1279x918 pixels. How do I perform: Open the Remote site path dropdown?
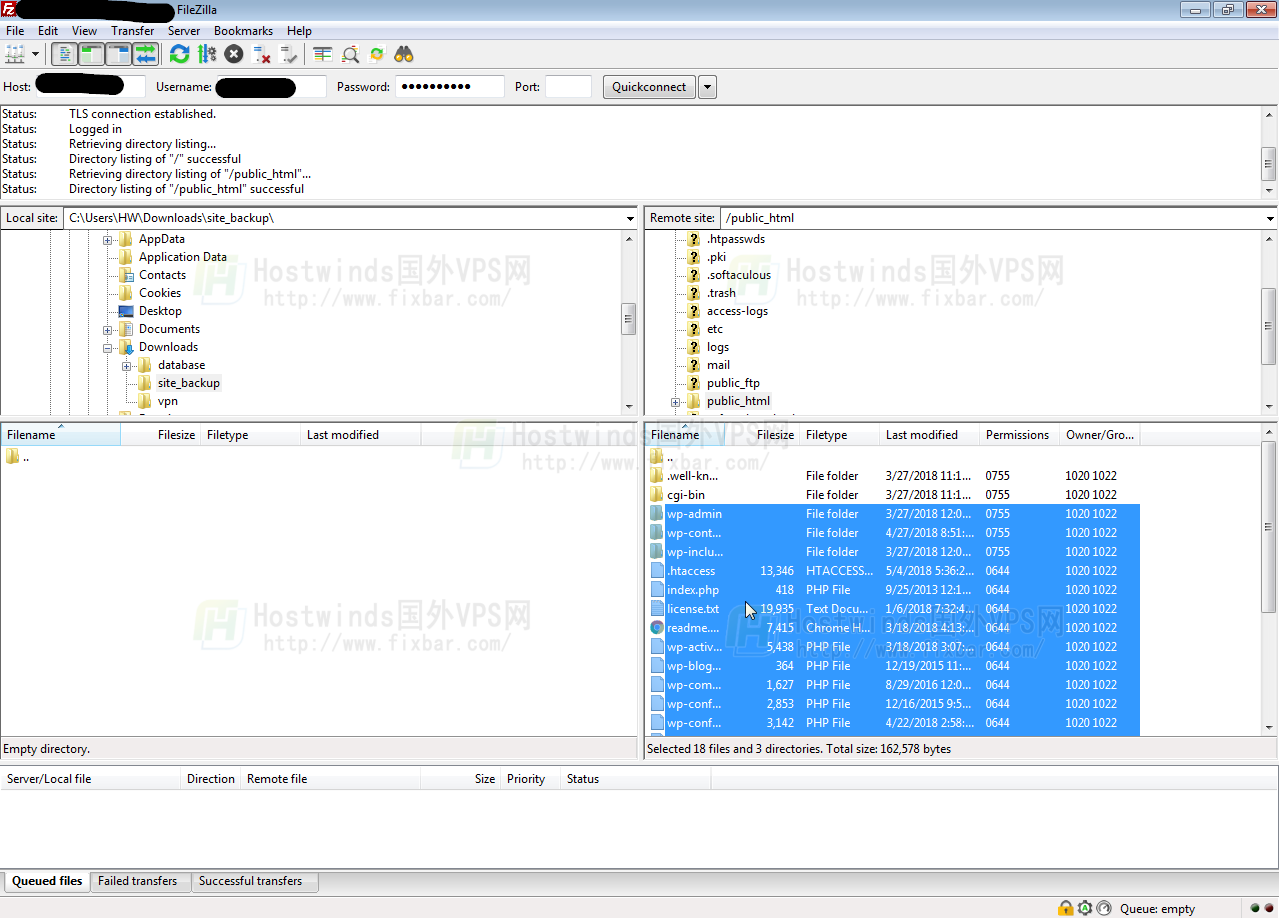(x=1270, y=218)
